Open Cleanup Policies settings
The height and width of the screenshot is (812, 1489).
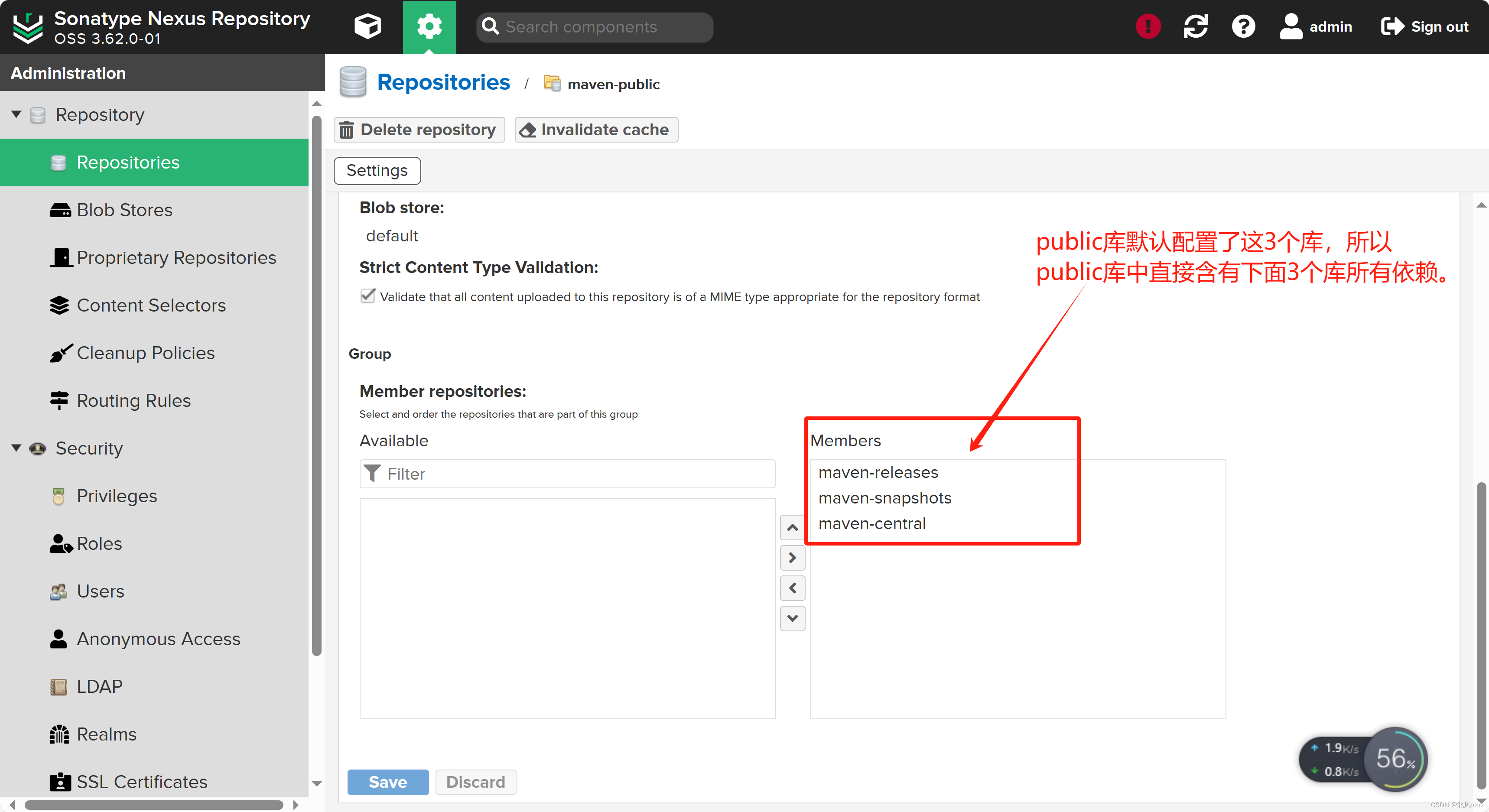(x=145, y=353)
